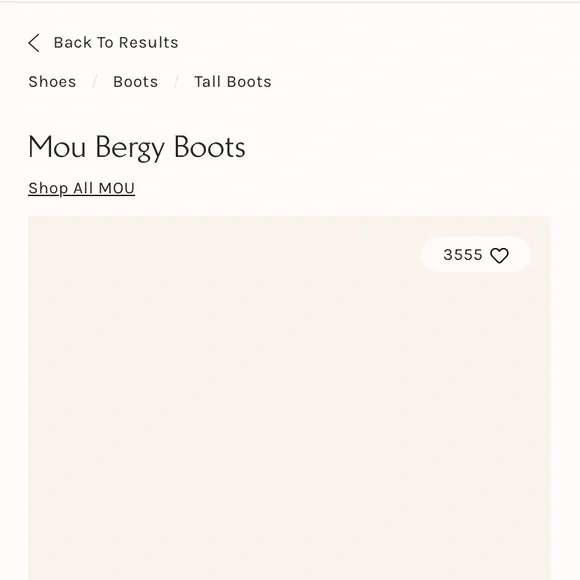Click the slash after Shoes breadcrumb
Screen dimensions: 580x580
click(x=95, y=82)
